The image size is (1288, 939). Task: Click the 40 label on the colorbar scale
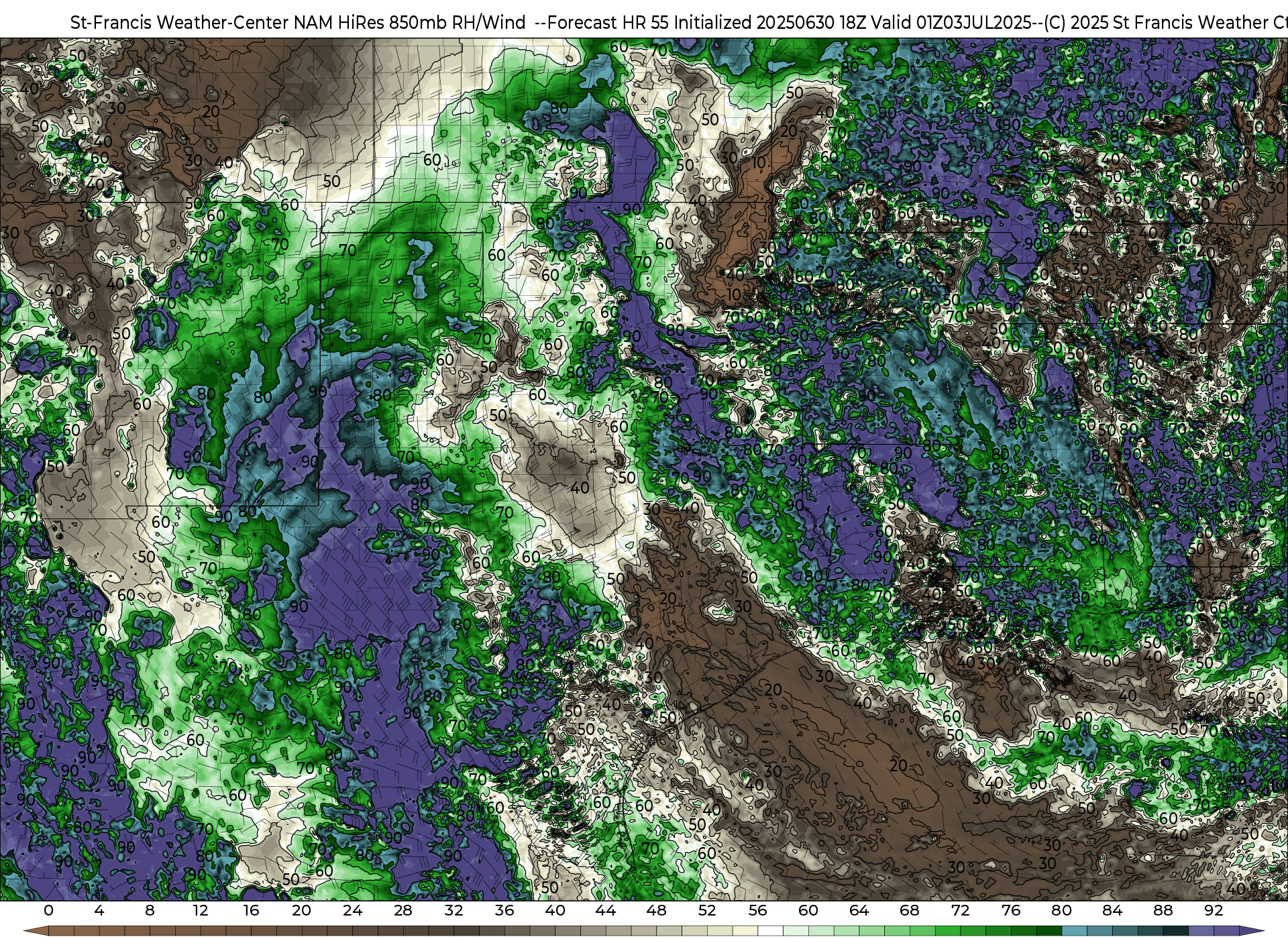(x=555, y=910)
